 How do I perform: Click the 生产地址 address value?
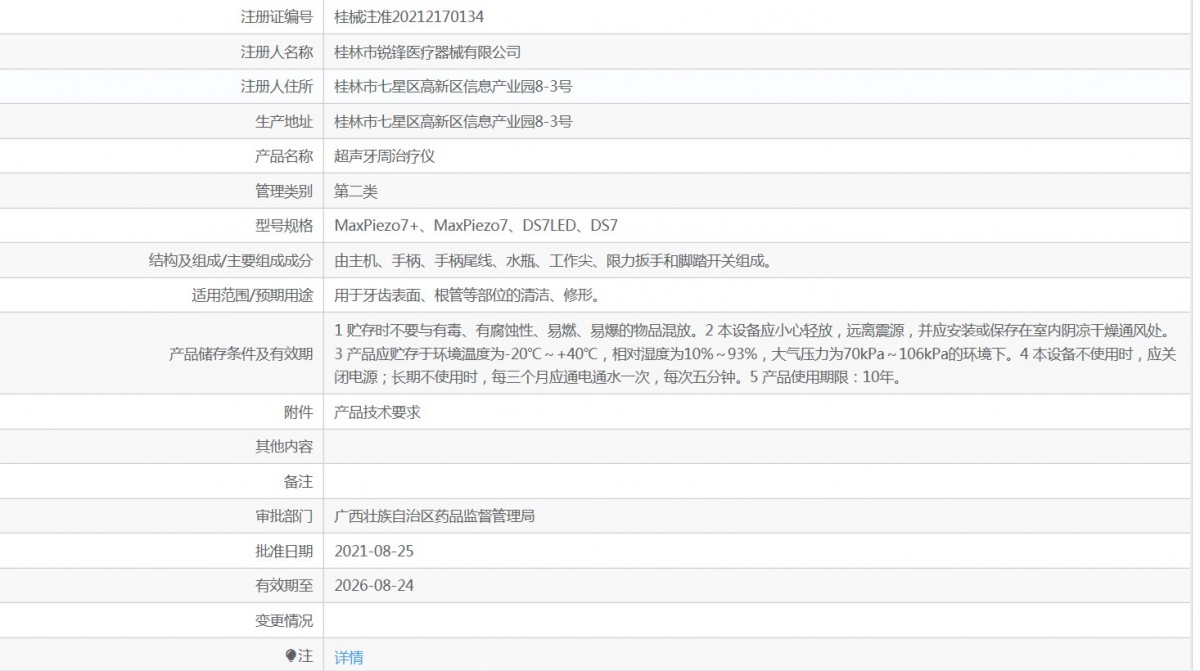click(453, 122)
